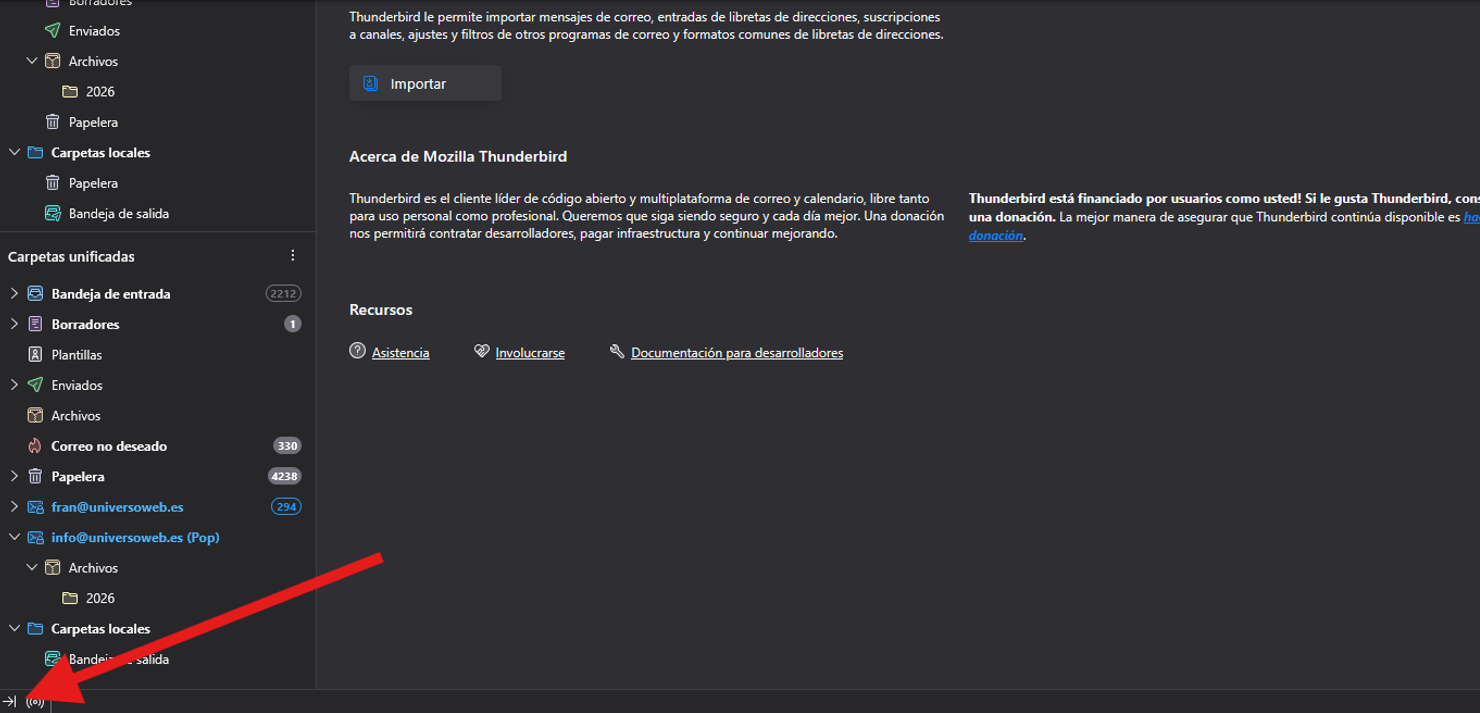Select the Correo no deseado folder
Screen dimensions: 1480x713
[x=109, y=446]
